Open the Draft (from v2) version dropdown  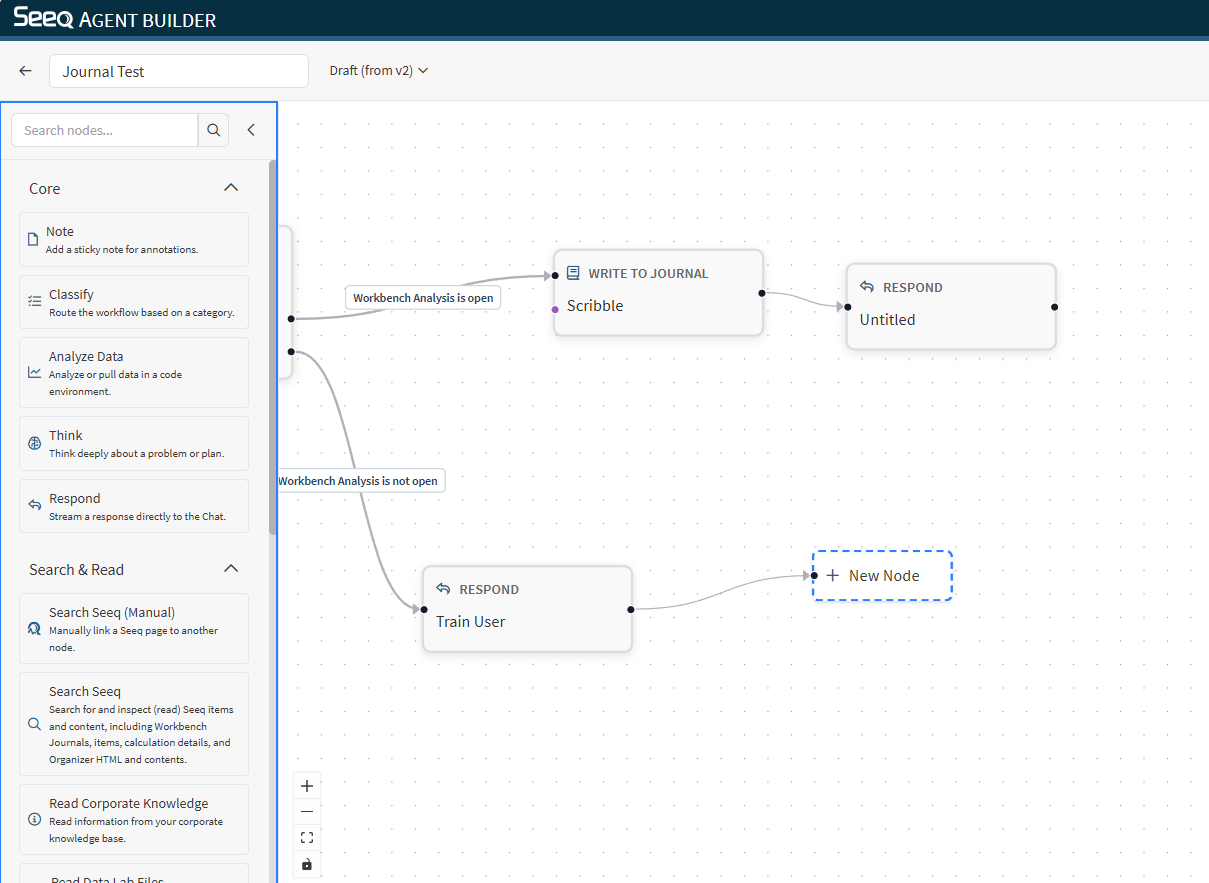point(379,71)
